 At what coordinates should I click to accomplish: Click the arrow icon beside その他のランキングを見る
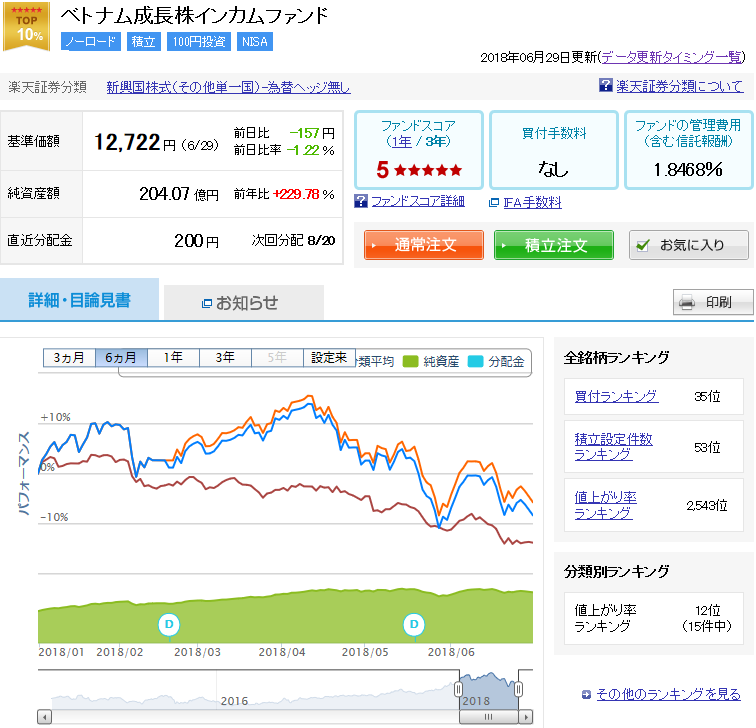(x=586, y=695)
